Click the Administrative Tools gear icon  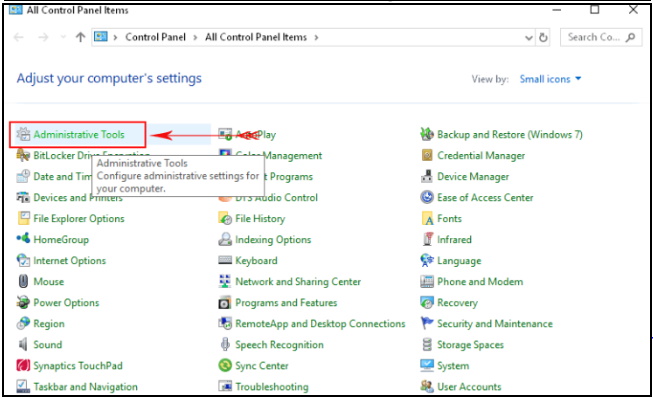coord(23,134)
